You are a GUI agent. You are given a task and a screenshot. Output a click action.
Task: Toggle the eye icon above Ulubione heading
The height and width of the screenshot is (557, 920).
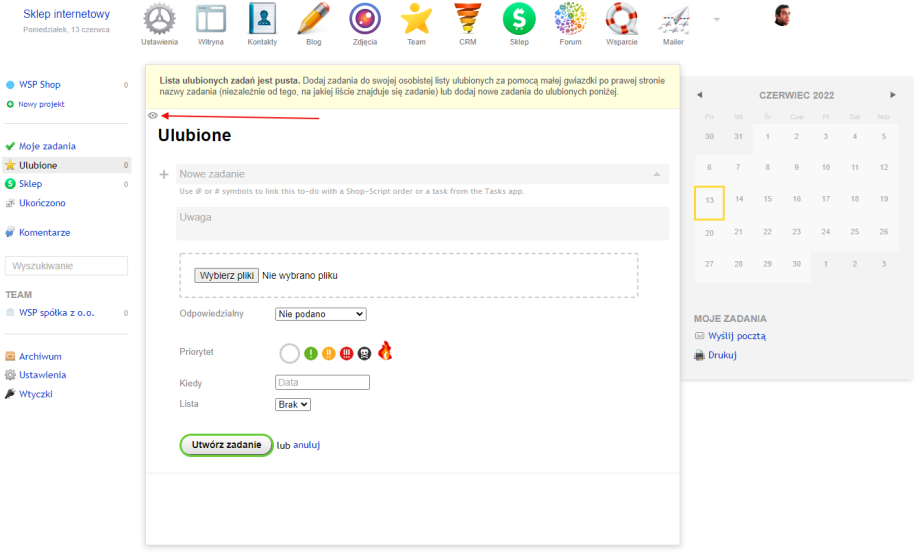point(153,116)
